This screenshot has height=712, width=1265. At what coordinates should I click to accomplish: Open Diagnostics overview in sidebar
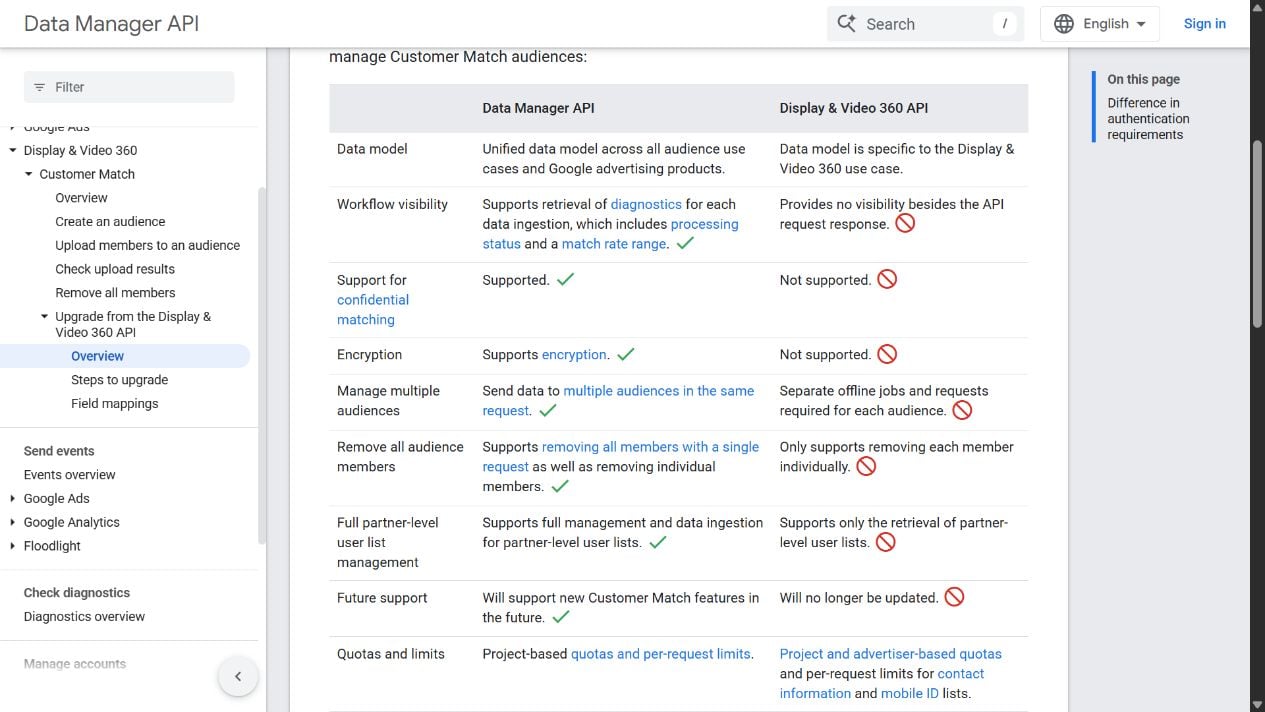point(84,617)
